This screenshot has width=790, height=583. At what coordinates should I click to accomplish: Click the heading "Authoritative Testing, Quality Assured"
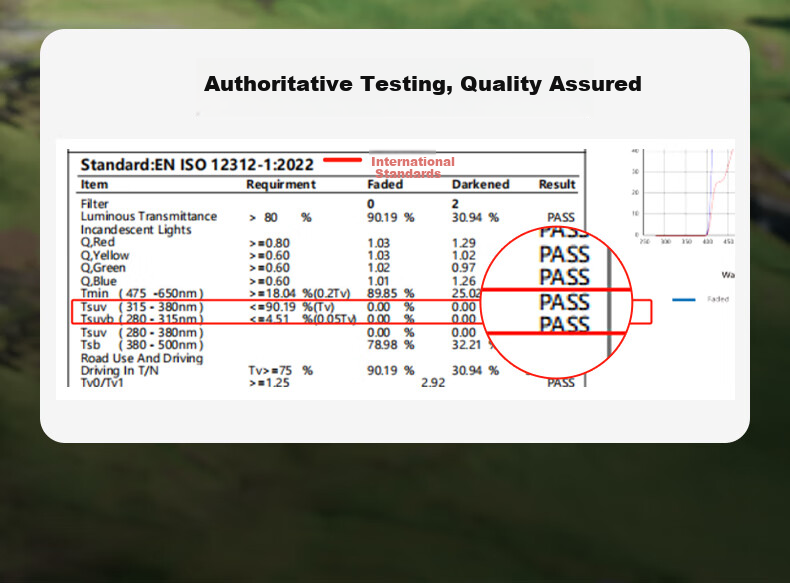pos(423,84)
